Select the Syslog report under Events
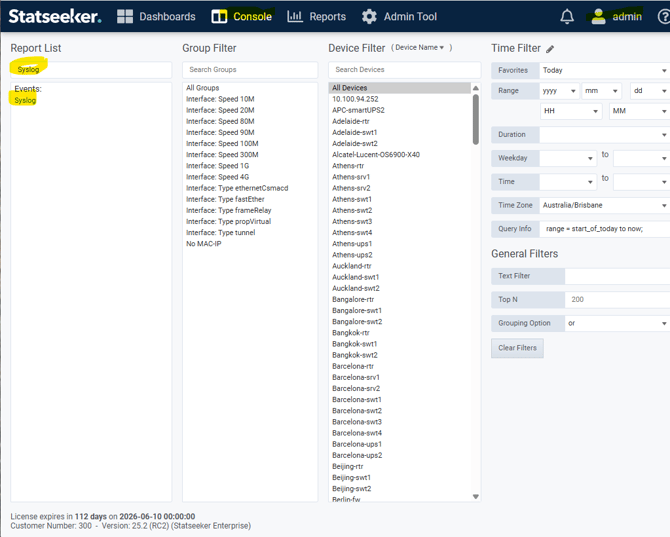This screenshot has height=537, width=670. point(25,101)
